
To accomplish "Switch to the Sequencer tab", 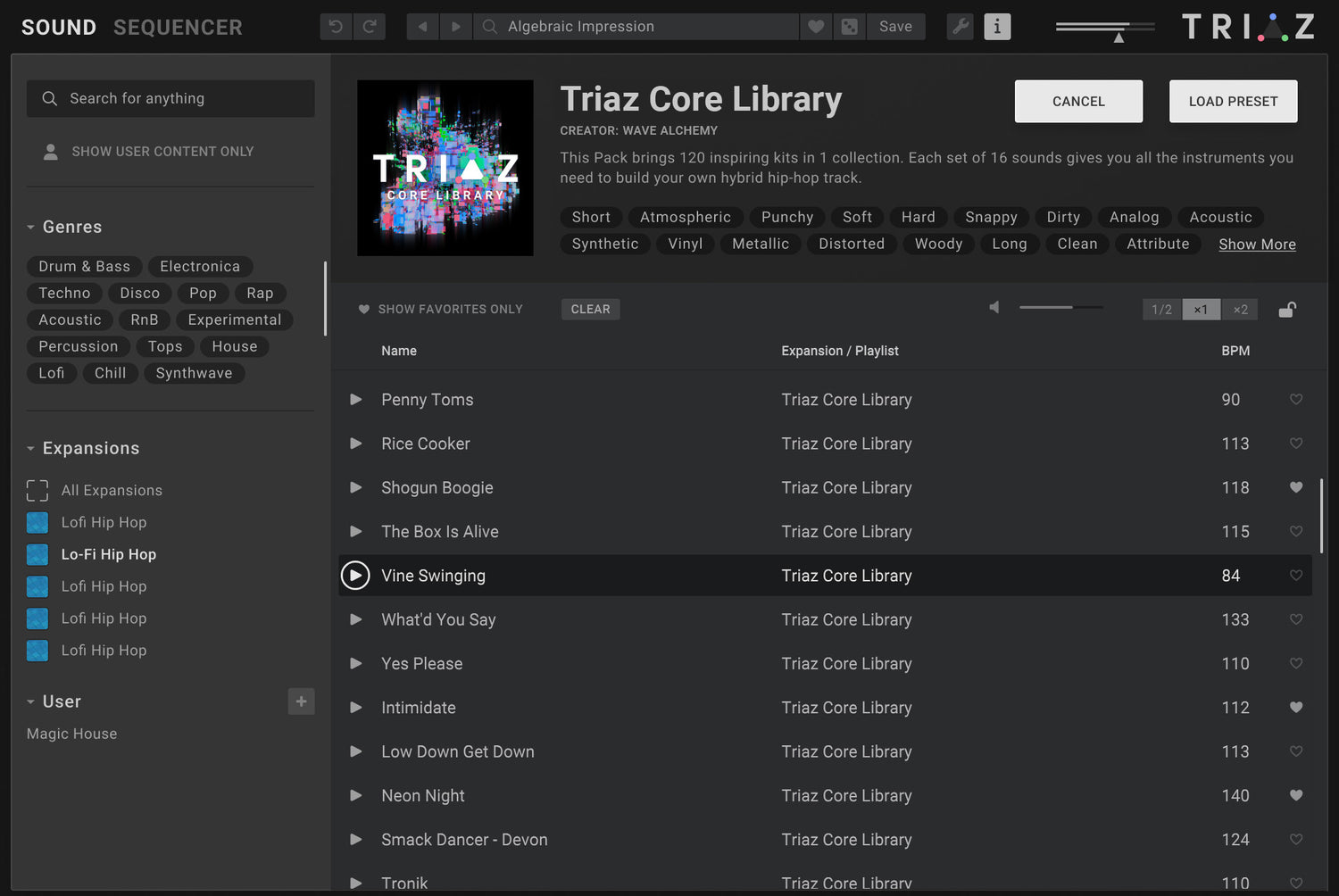I will (x=178, y=28).
